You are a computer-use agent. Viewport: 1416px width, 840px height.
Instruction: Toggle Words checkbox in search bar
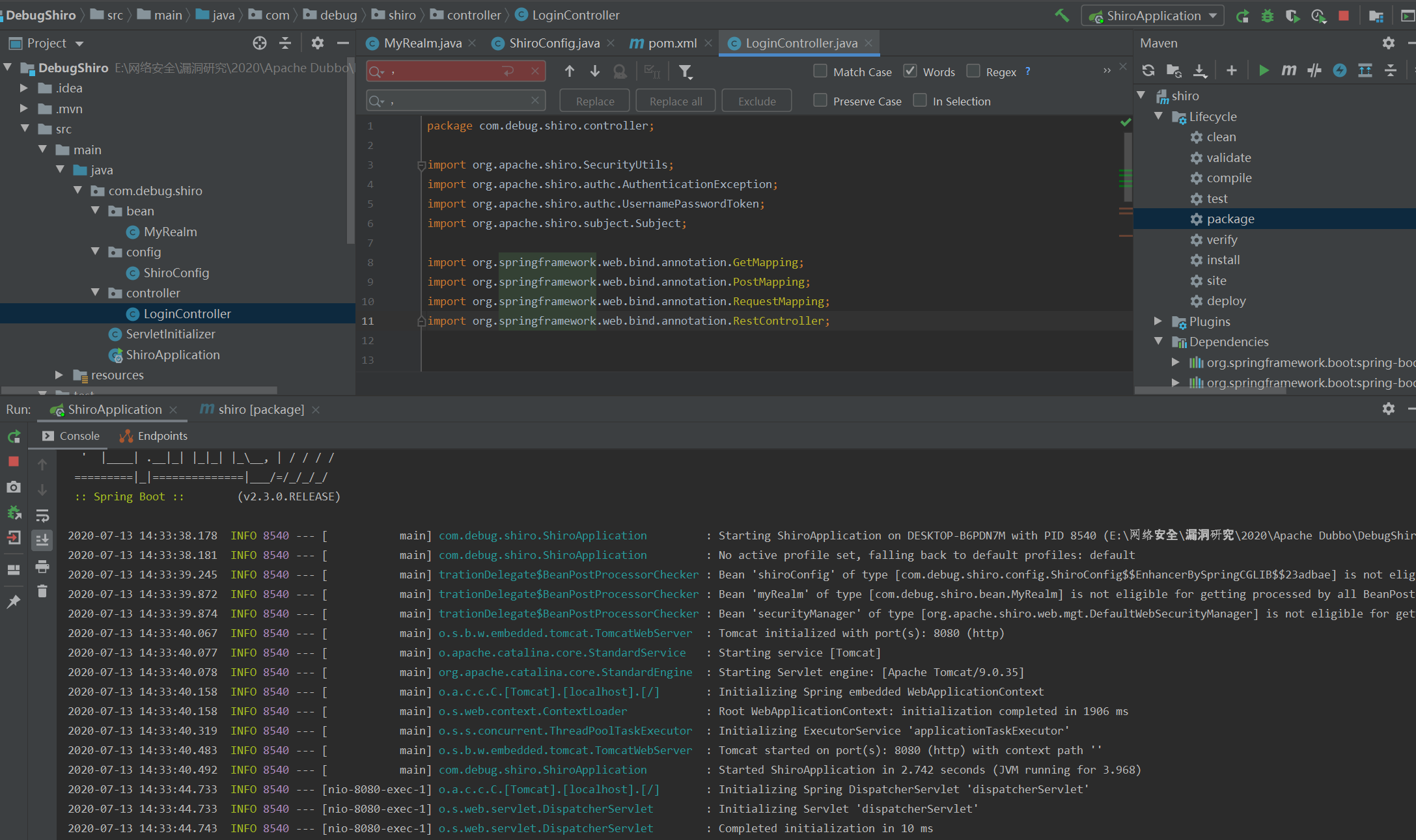click(909, 72)
